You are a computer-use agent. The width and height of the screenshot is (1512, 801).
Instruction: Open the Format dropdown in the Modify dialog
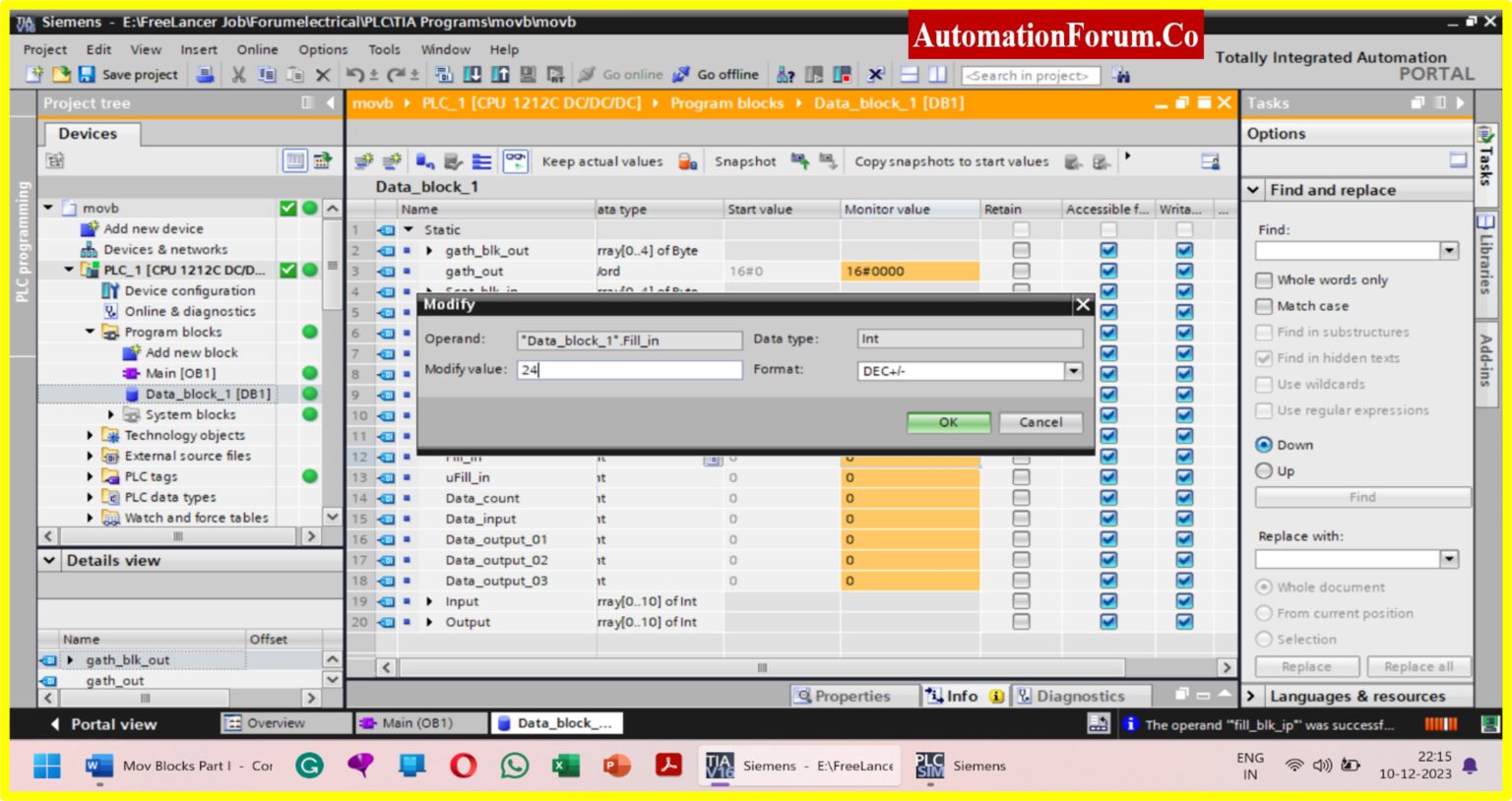tap(1072, 371)
